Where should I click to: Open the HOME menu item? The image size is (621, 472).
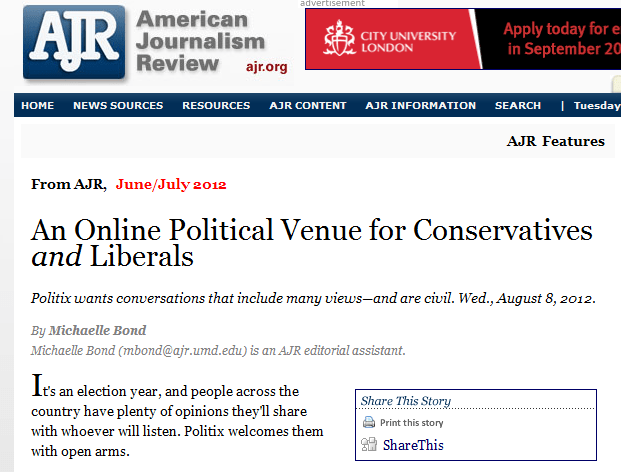pyautogui.click(x=38, y=106)
